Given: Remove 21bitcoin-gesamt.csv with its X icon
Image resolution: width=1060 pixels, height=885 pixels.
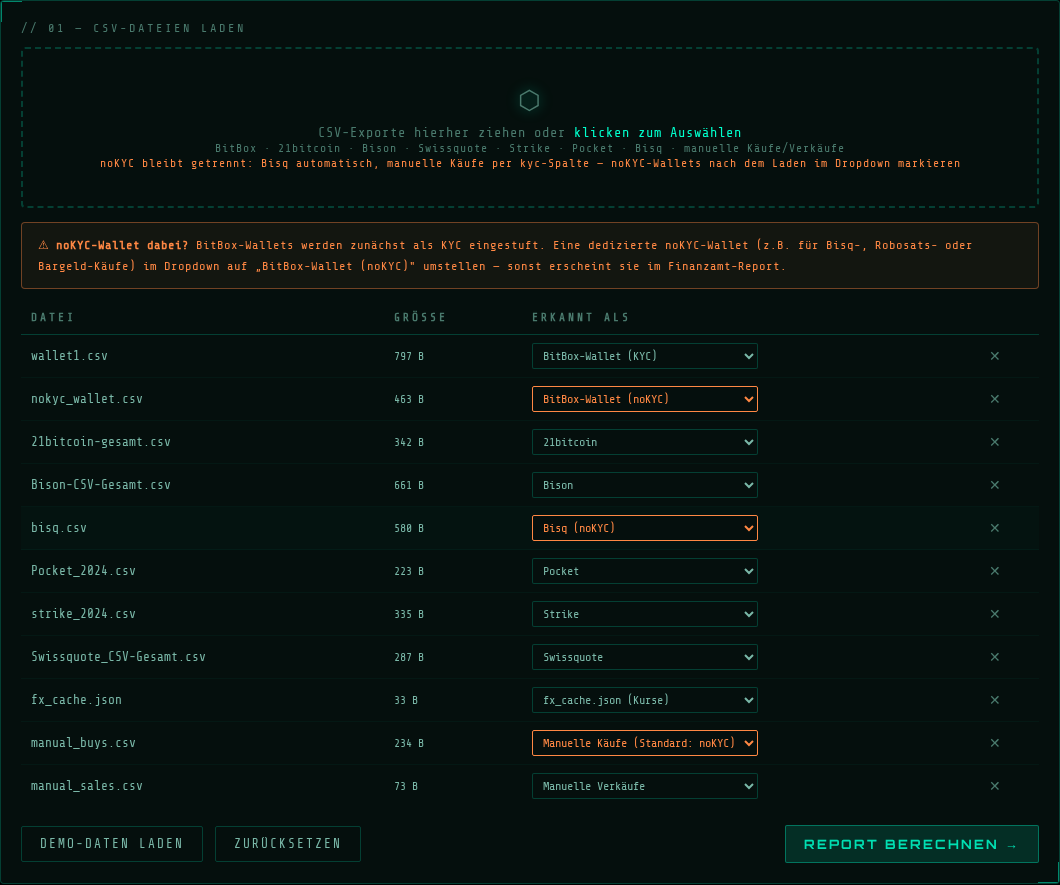Looking at the screenshot, I should coord(994,441).
